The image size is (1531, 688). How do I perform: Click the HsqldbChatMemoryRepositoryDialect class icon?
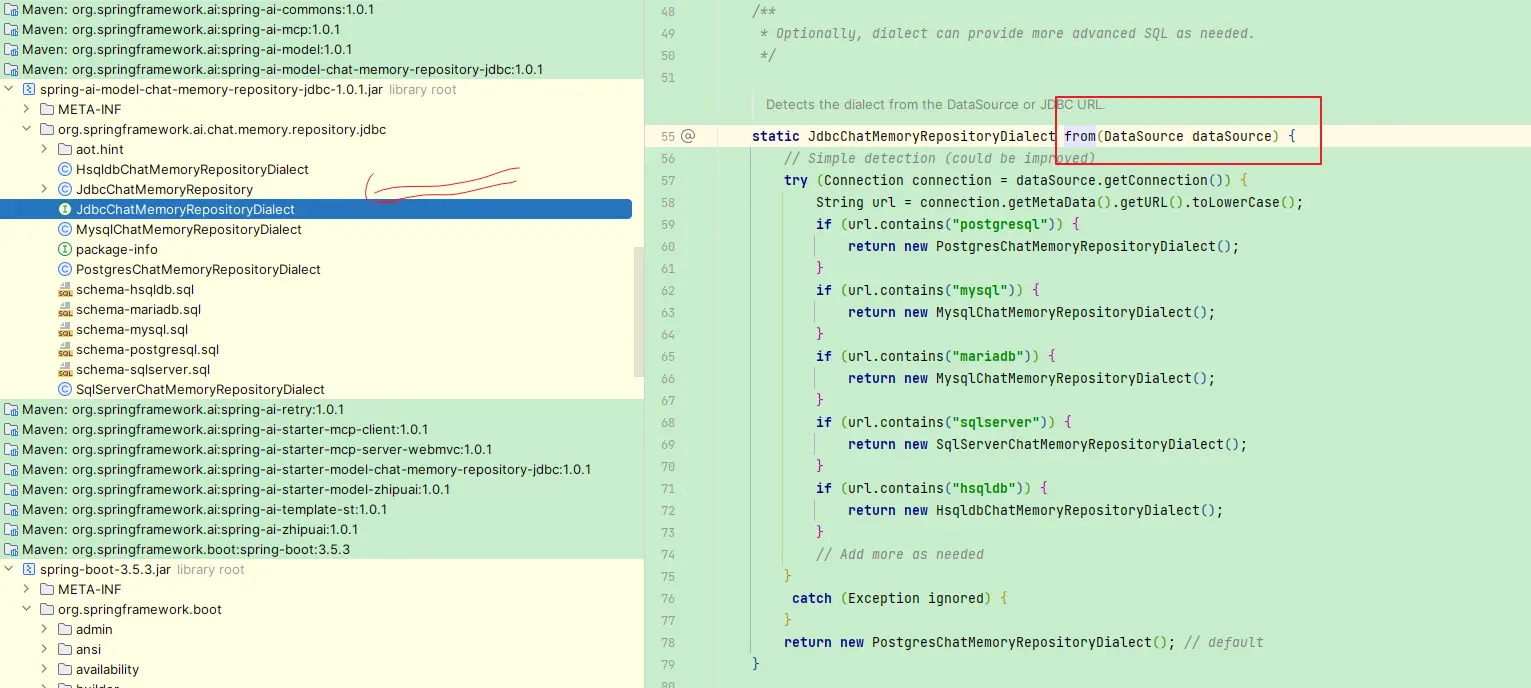[65, 170]
